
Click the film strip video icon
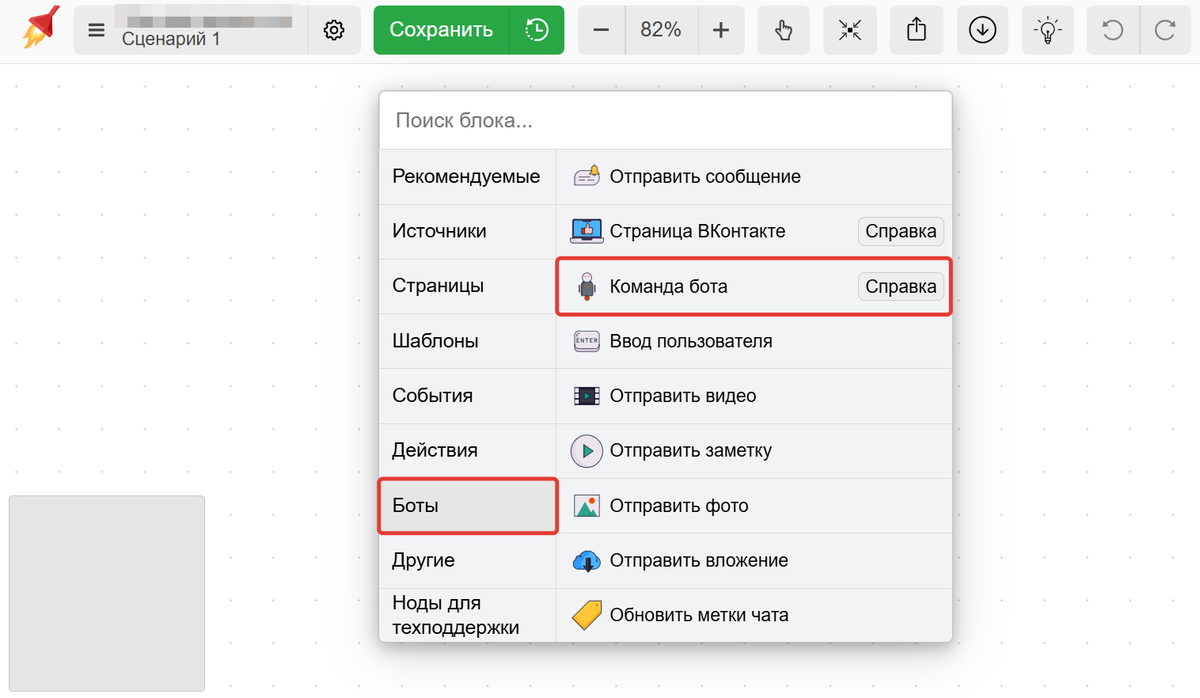tap(587, 396)
